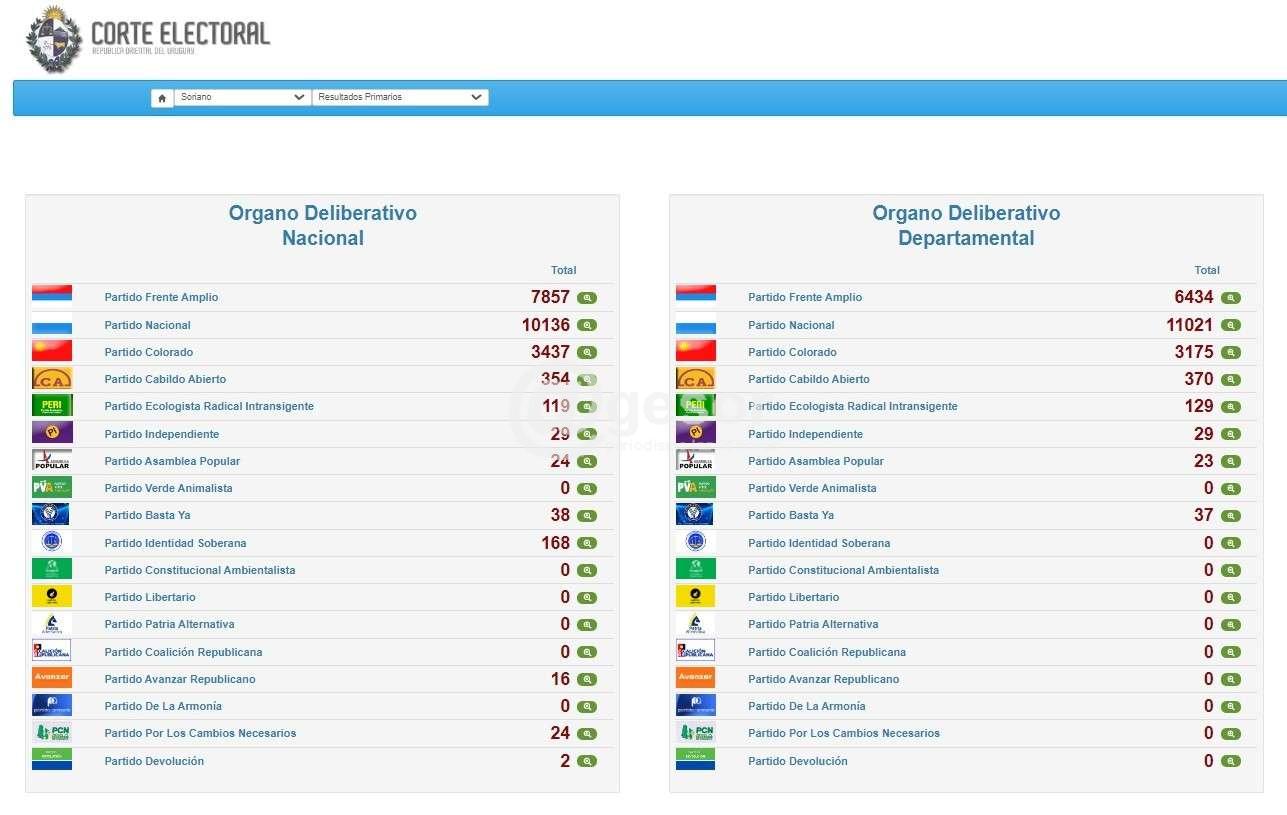Click the Avanzar orange logo in Departamental panel

click(696, 678)
